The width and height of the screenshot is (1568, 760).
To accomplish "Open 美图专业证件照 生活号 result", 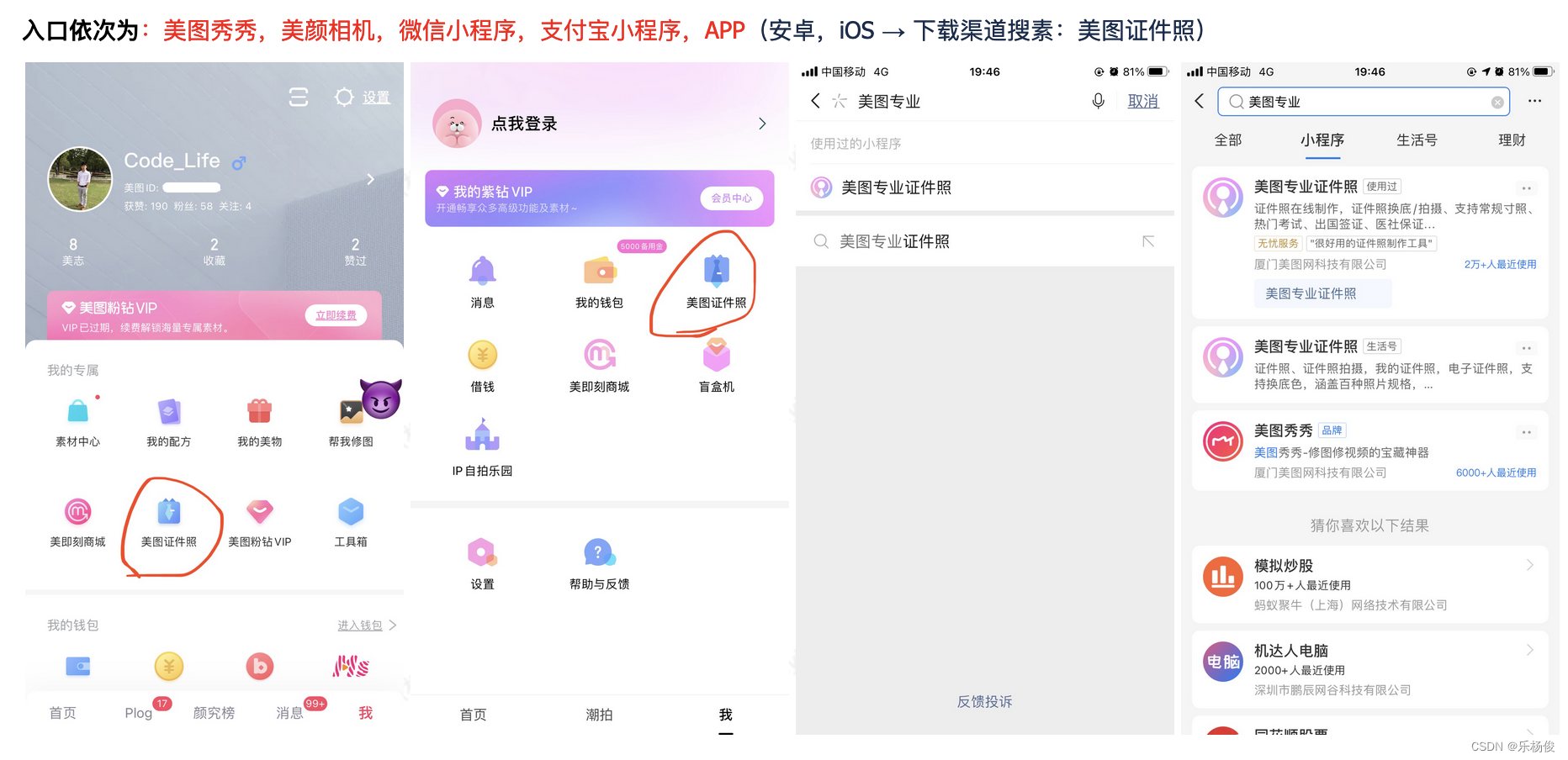I will tap(1370, 365).
